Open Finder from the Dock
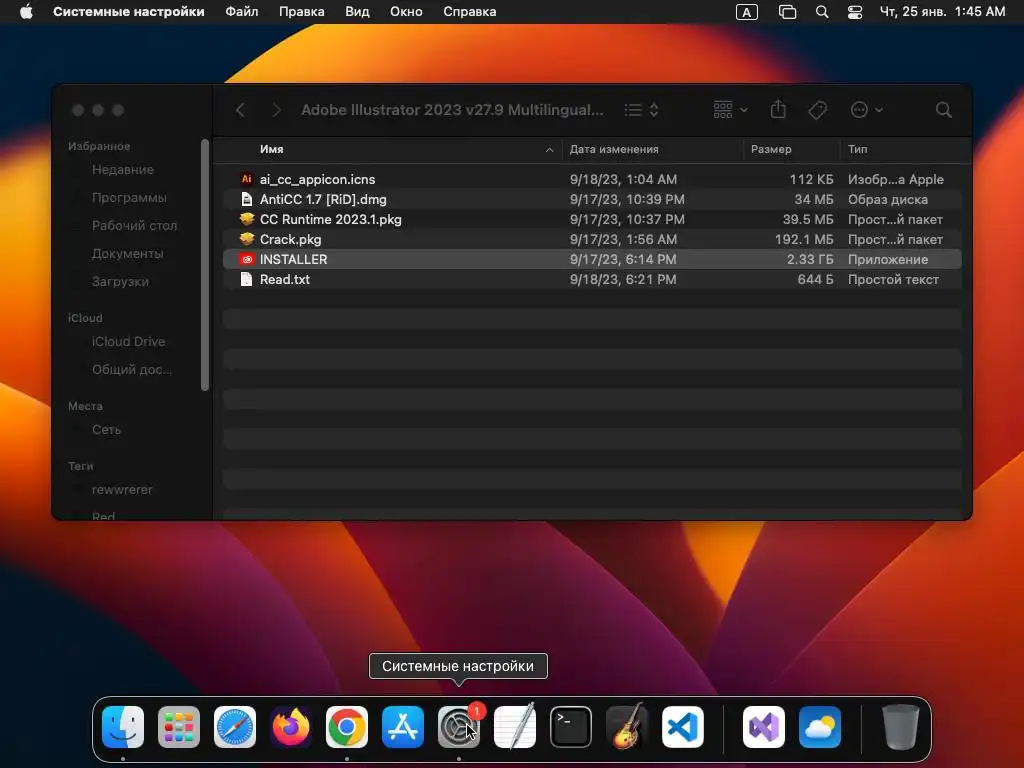The image size is (1024, 768). tap(123, 727)
